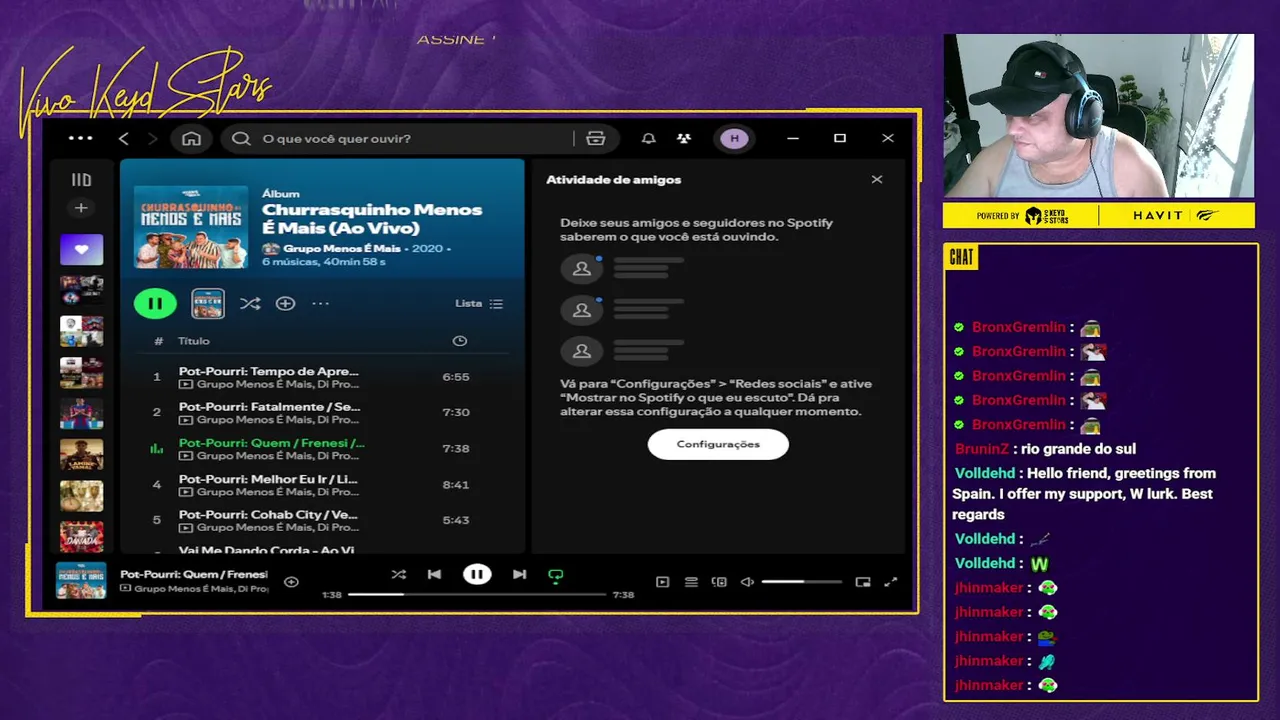The image size is (1280, 720).
Task: Pause playback with the white pause button
Action: pos(477,574)
